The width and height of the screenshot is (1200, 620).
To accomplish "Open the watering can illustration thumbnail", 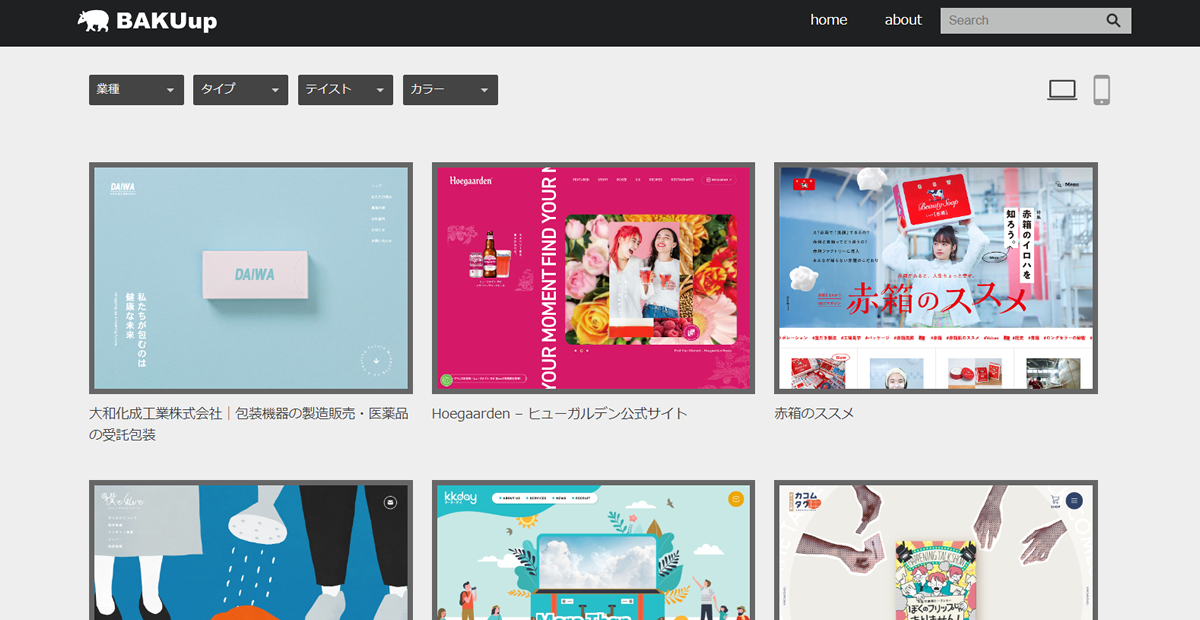I will (x=251, y=550).
